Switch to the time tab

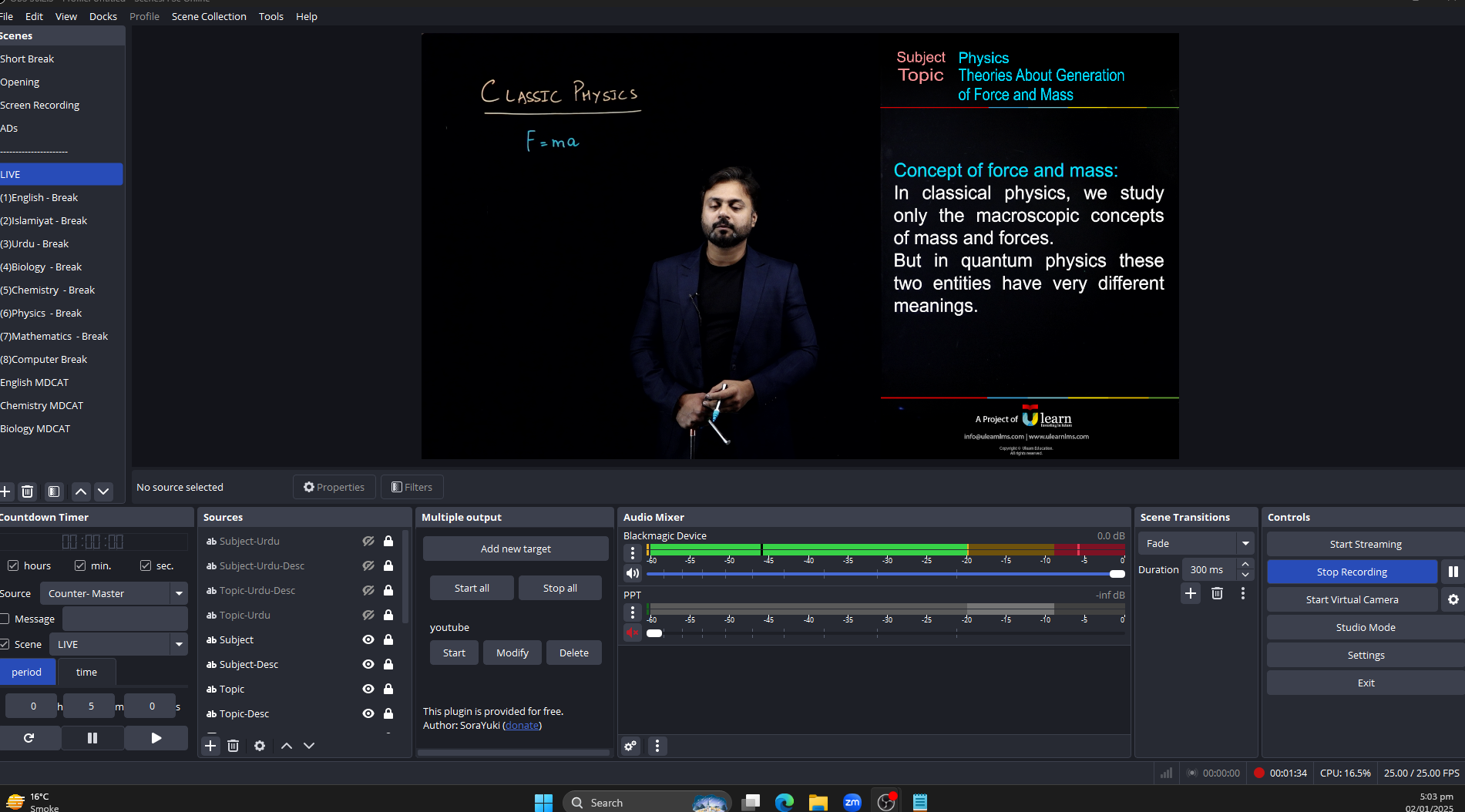point(86,672)
